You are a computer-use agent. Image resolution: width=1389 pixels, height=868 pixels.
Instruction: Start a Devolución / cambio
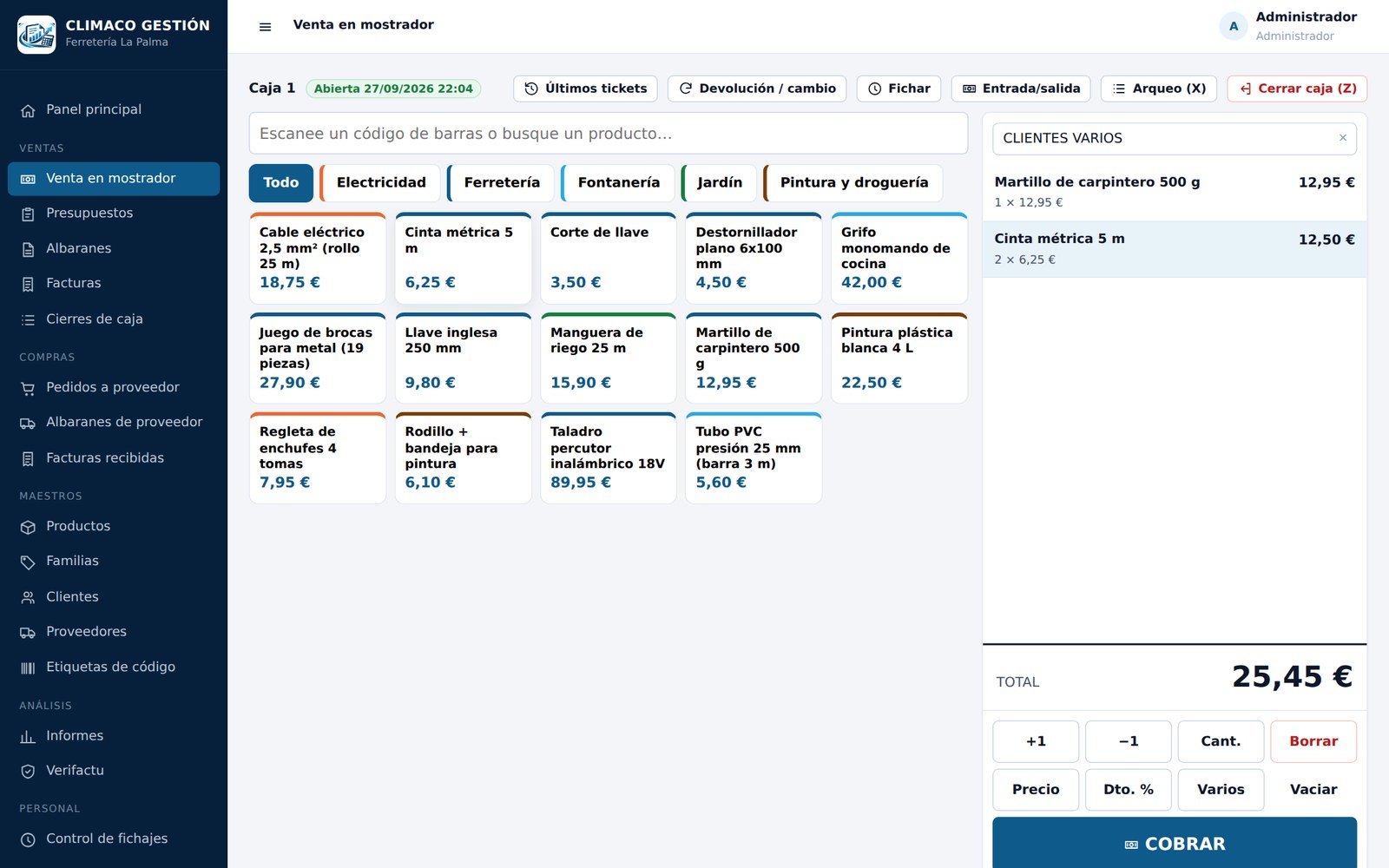coord(757,89)
